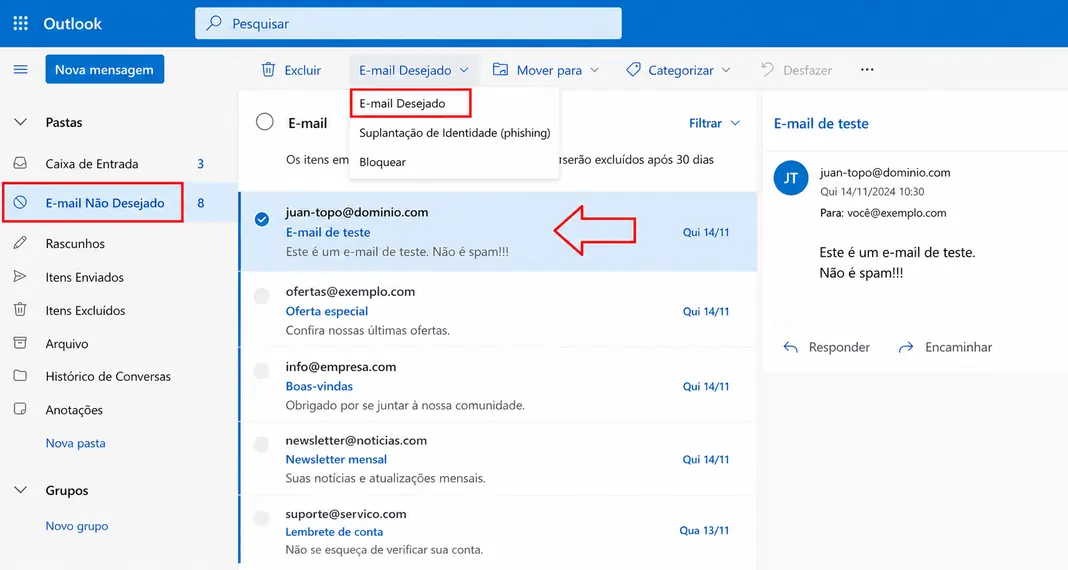Click in the Pesquisar search field
The height and width of the screenshot is (570, 1068).
point(409,23)
